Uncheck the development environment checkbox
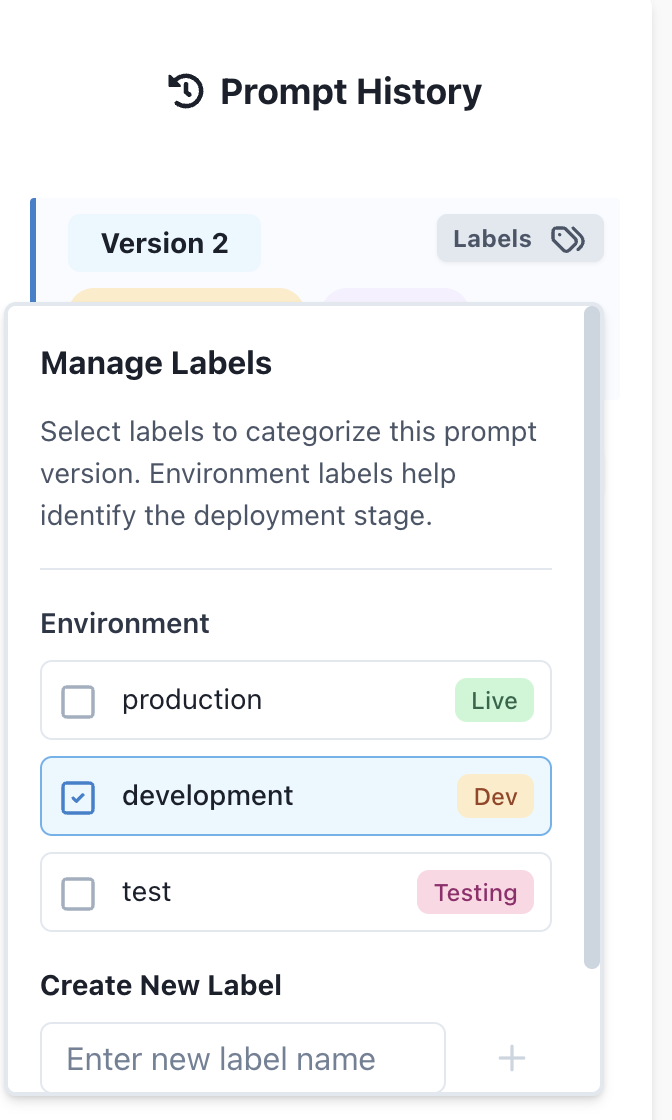This screenshot has width=672, height=1120. click(78, 797)
